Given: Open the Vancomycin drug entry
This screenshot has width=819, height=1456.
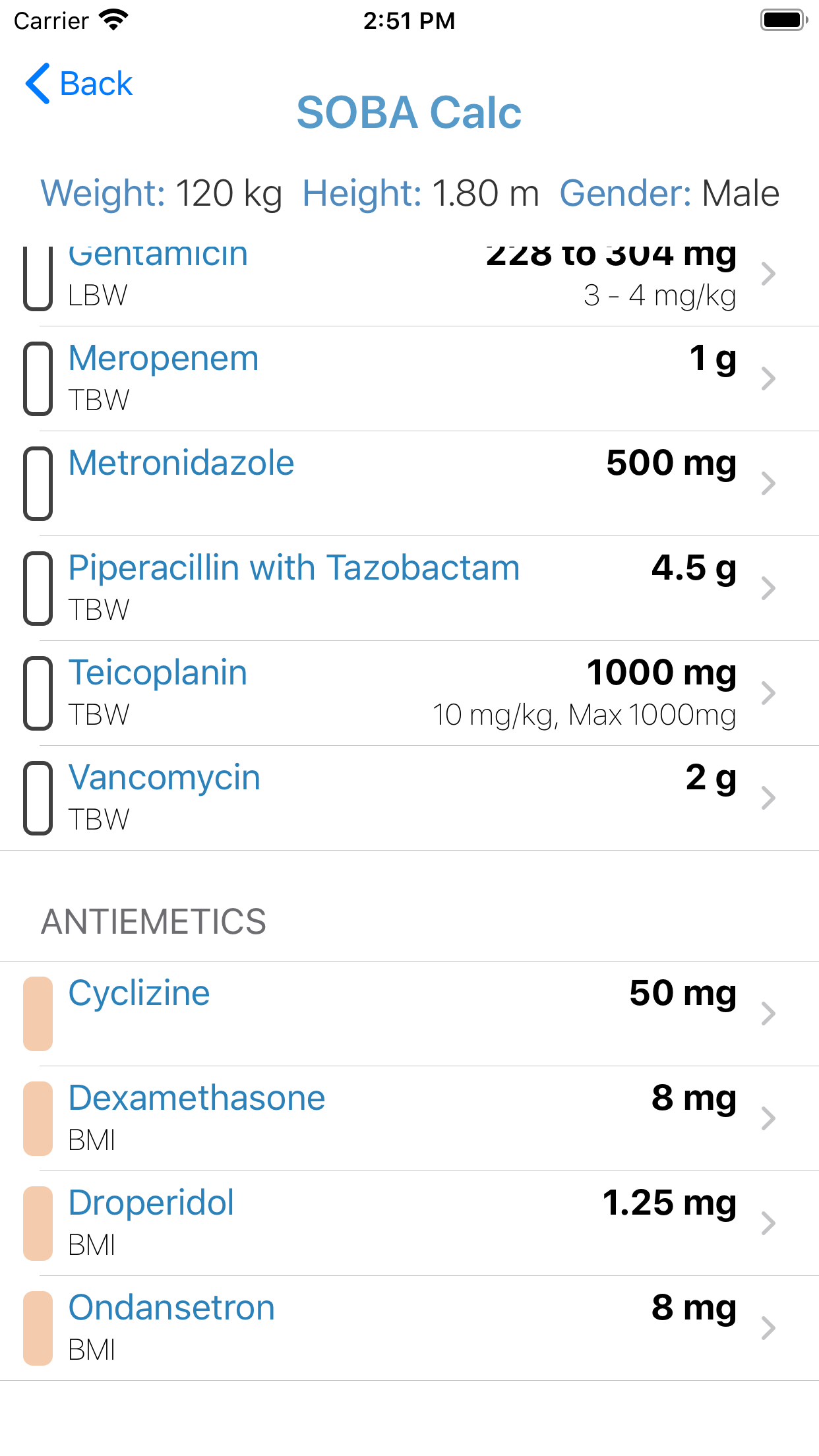Looking at the screenshot, I should 165,777.
